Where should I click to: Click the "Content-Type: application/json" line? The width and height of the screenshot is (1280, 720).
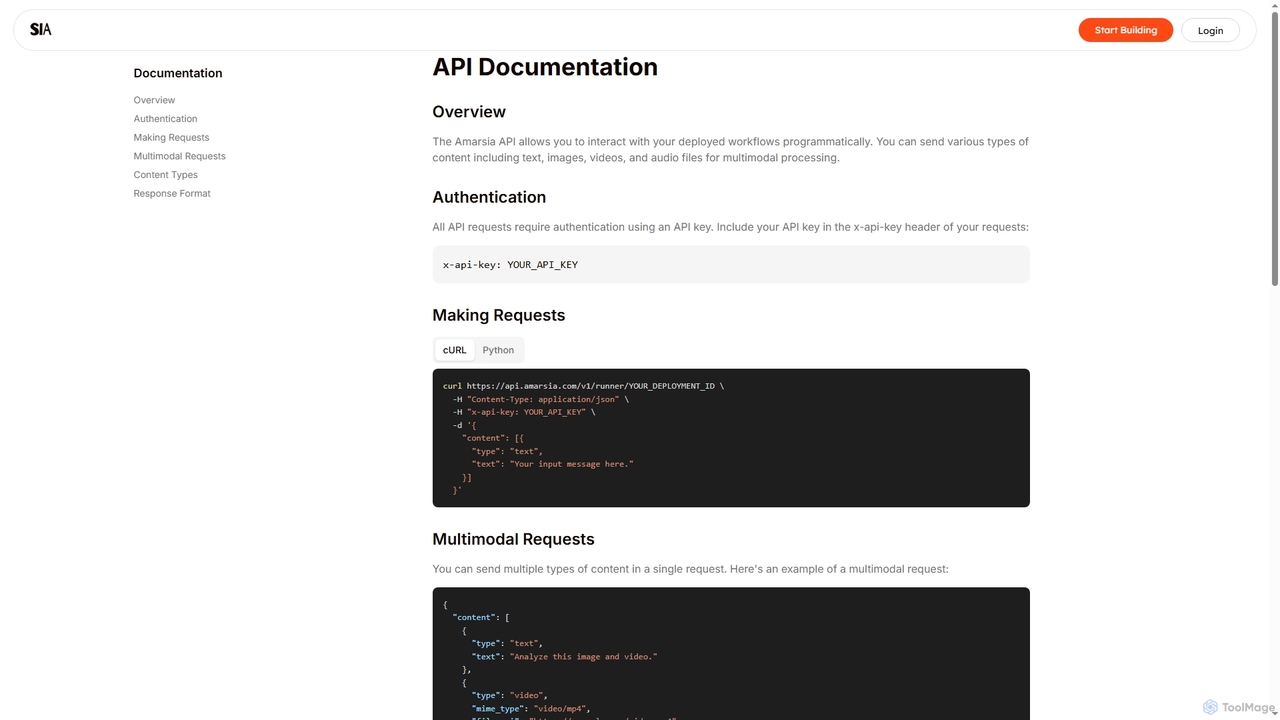pyautogui.click(x=541, y=399)
